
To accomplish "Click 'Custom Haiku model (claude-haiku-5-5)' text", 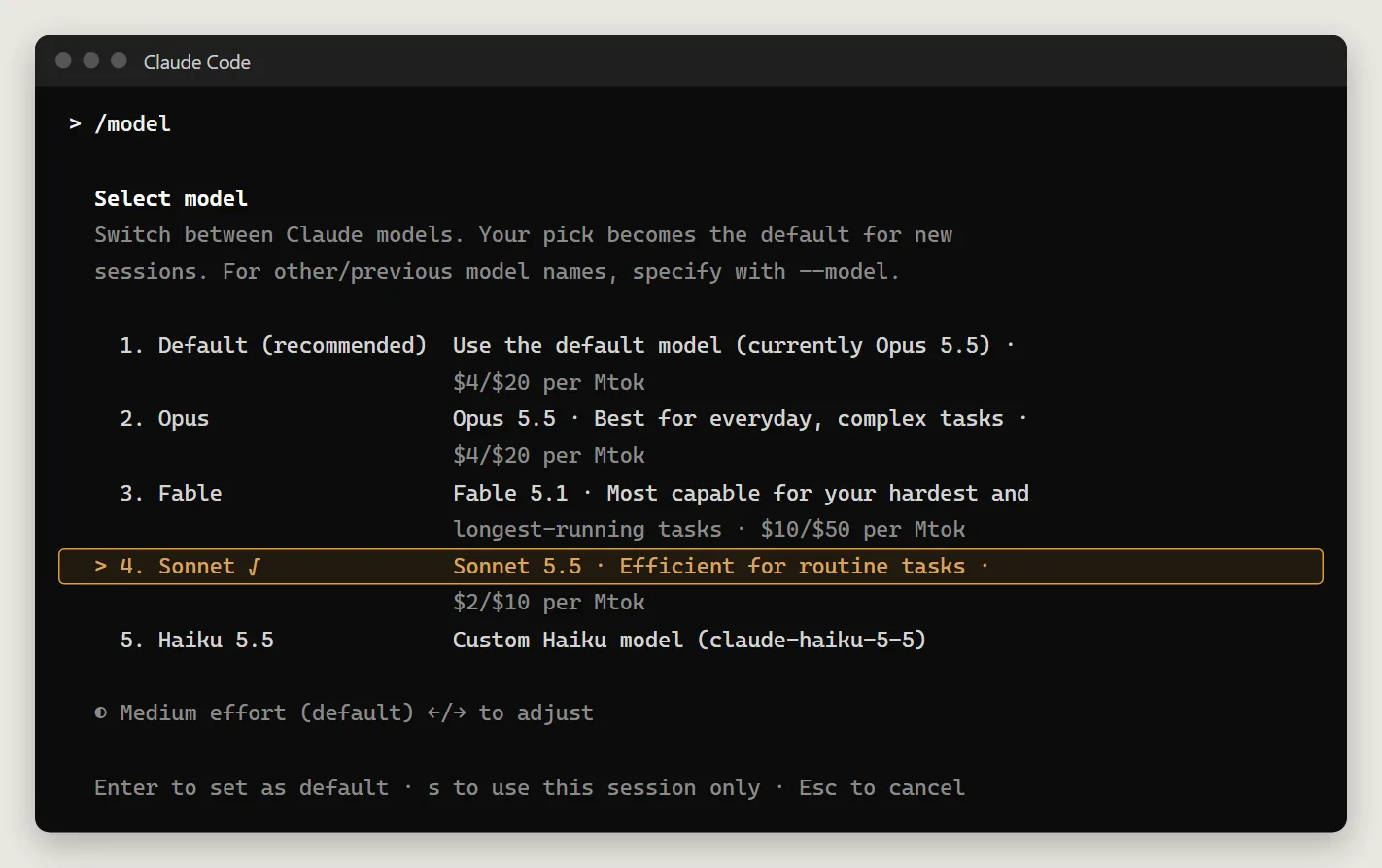I will [x=689, y=641].
